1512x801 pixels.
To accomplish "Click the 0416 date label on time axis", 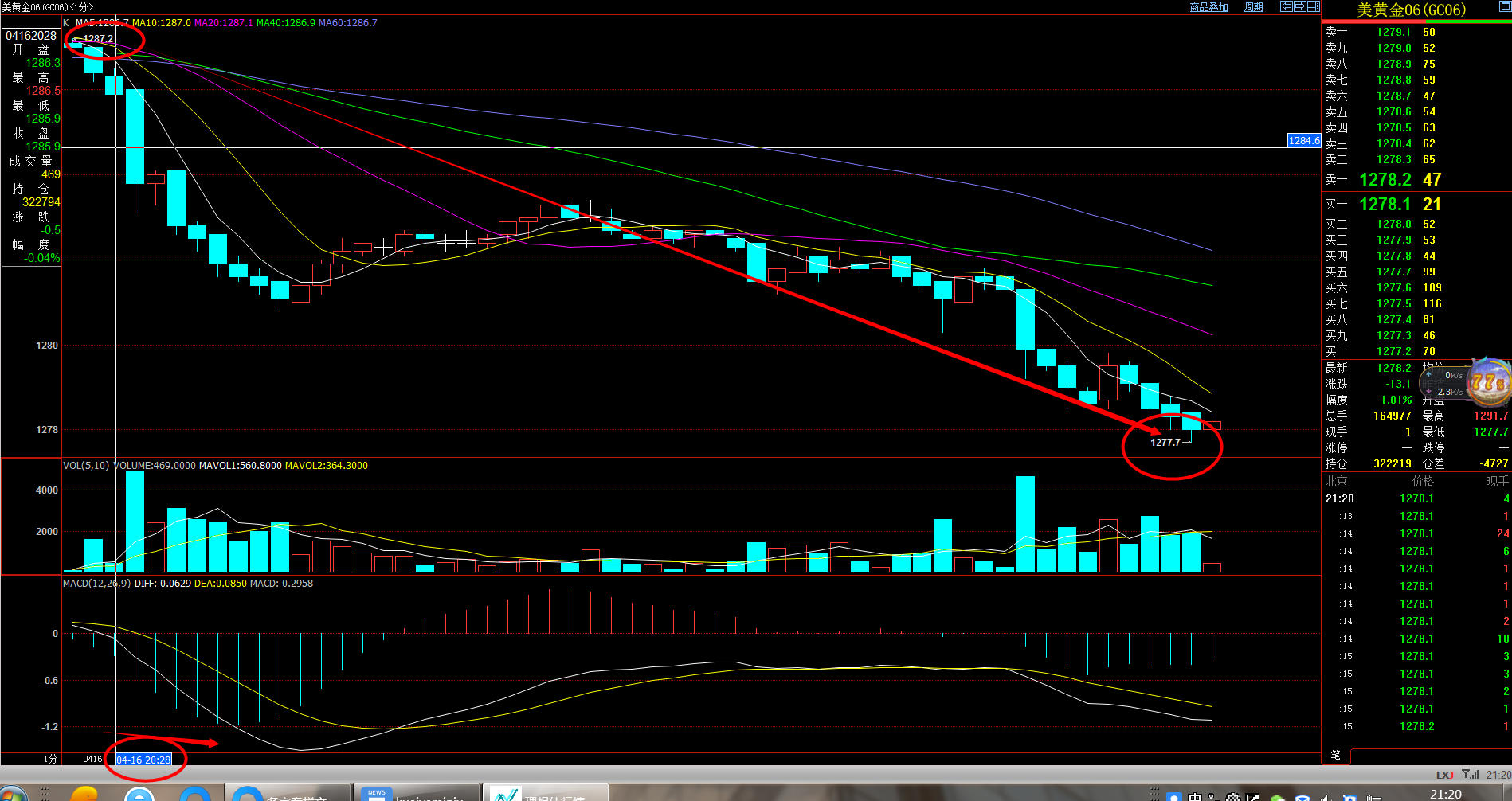I will coord(92,759).
